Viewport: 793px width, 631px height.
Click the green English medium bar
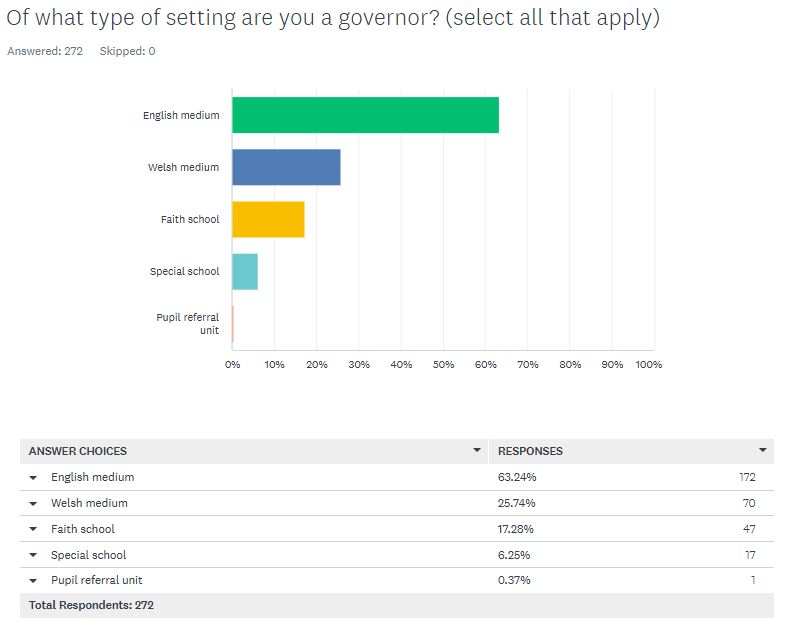coord(365,115)
